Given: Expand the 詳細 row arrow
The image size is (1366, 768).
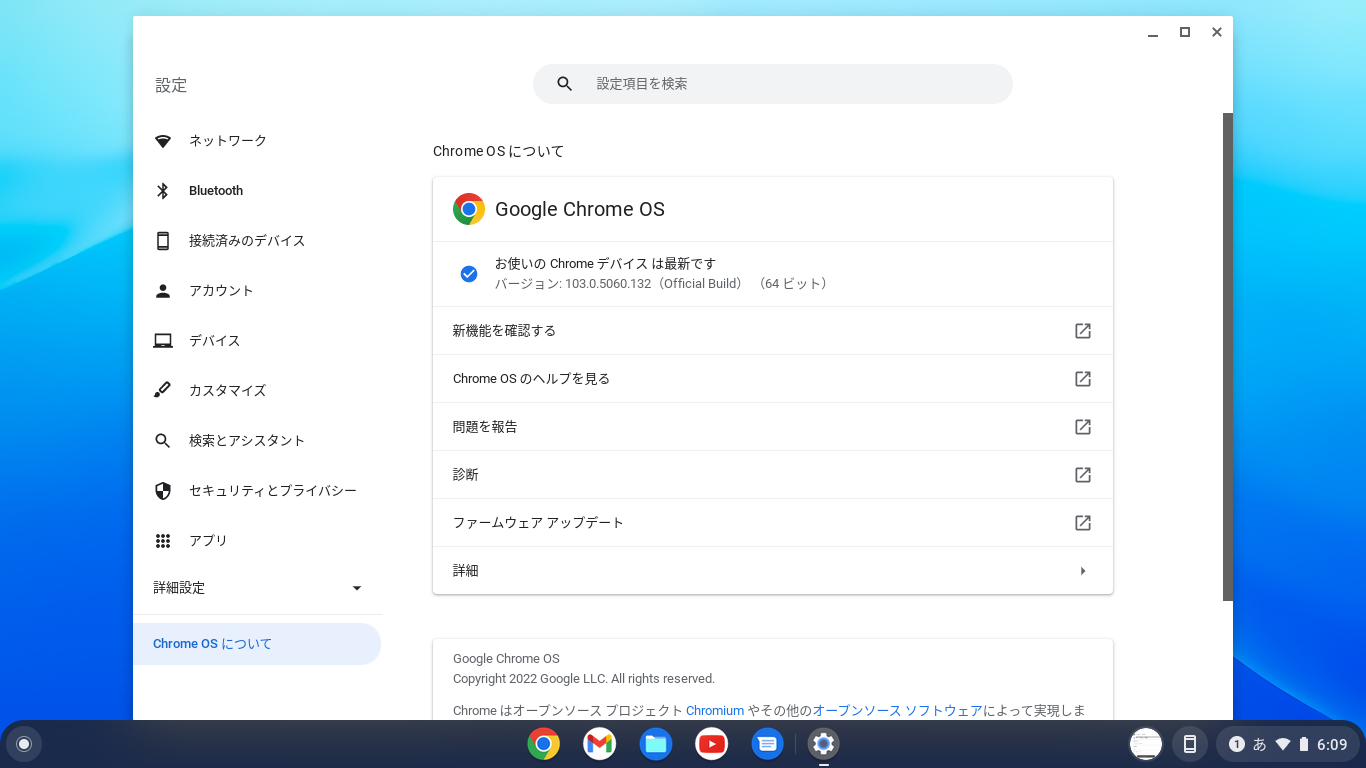Looking at the screenshot, I should (1083, 571).
